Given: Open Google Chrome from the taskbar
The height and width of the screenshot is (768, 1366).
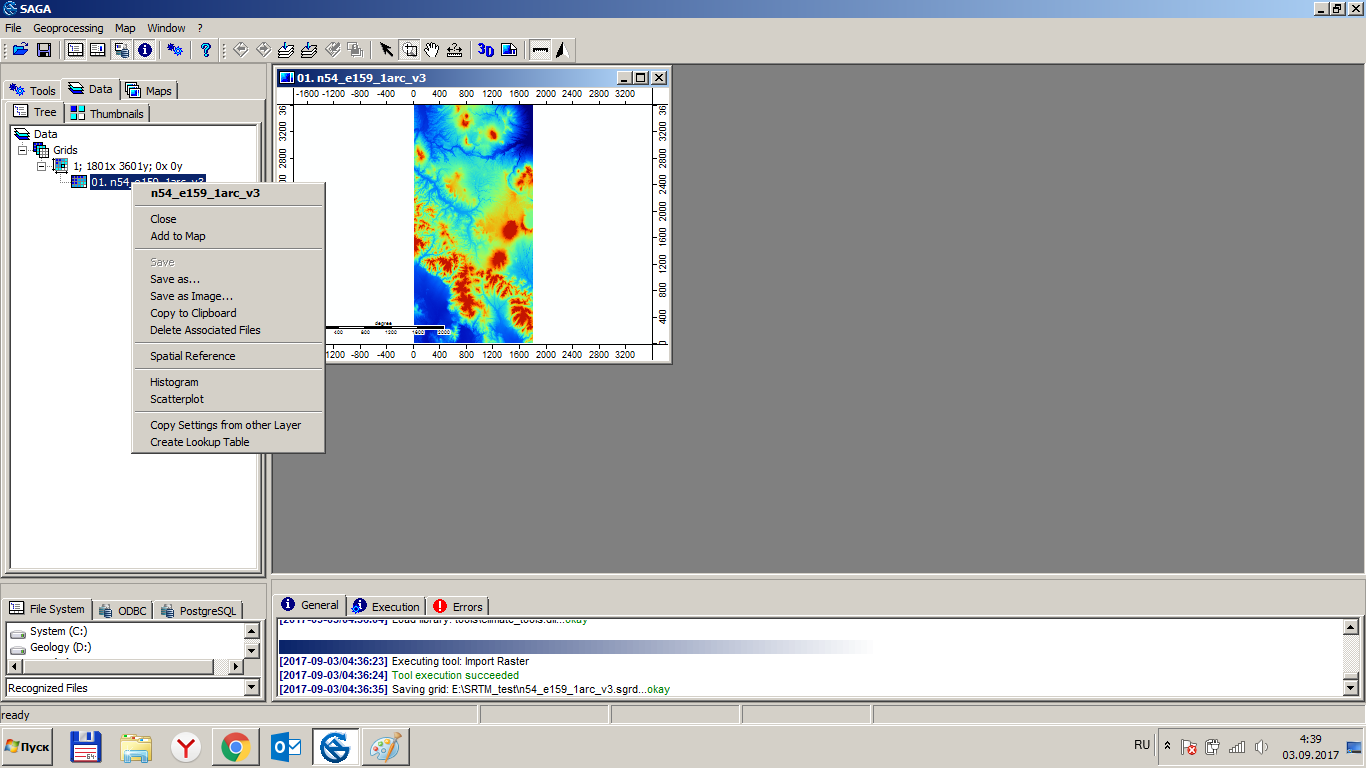Looking at the screenshot, I should tap(236, 747).
